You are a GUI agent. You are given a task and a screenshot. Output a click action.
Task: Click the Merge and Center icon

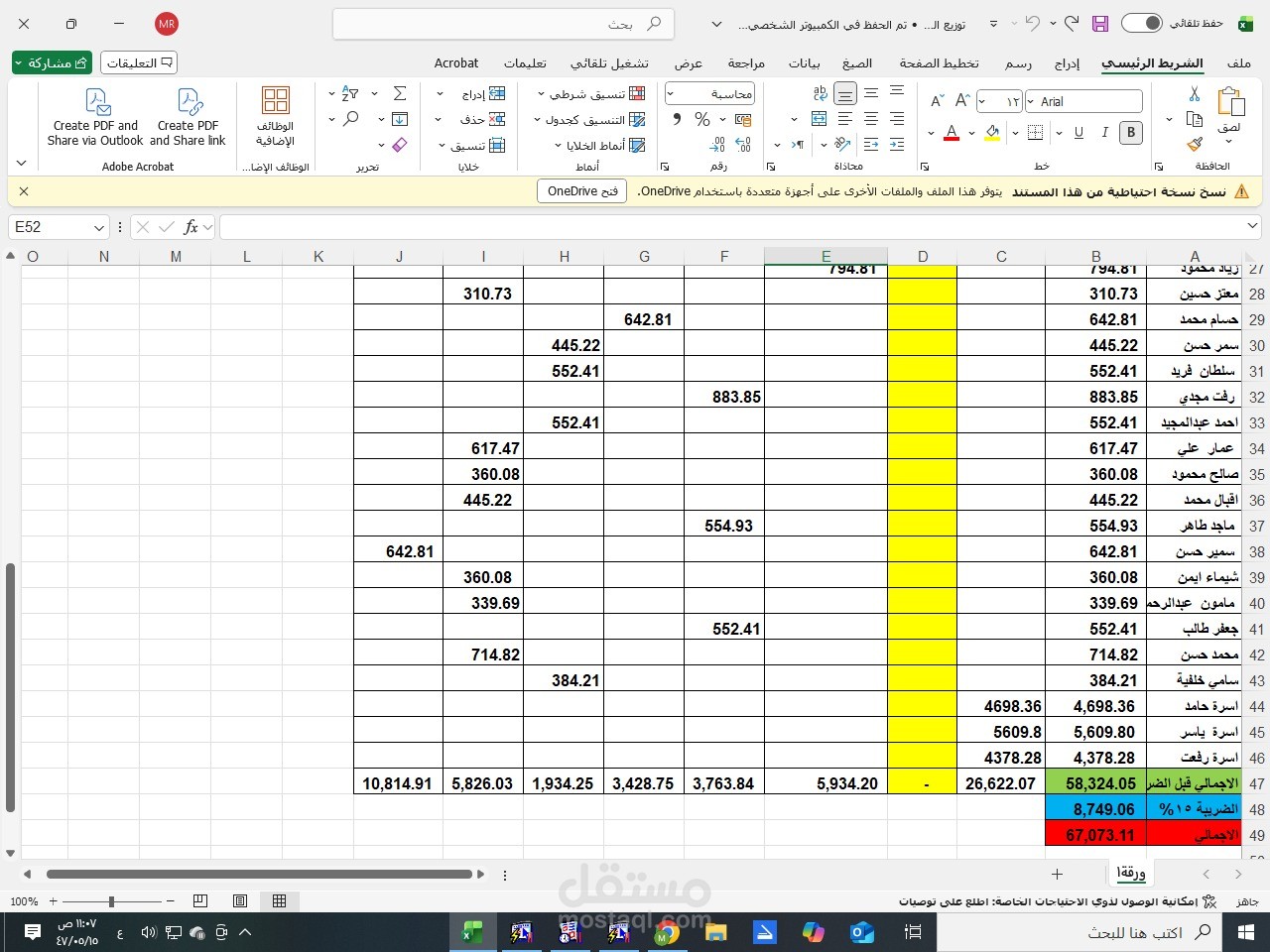click(820, 119)
